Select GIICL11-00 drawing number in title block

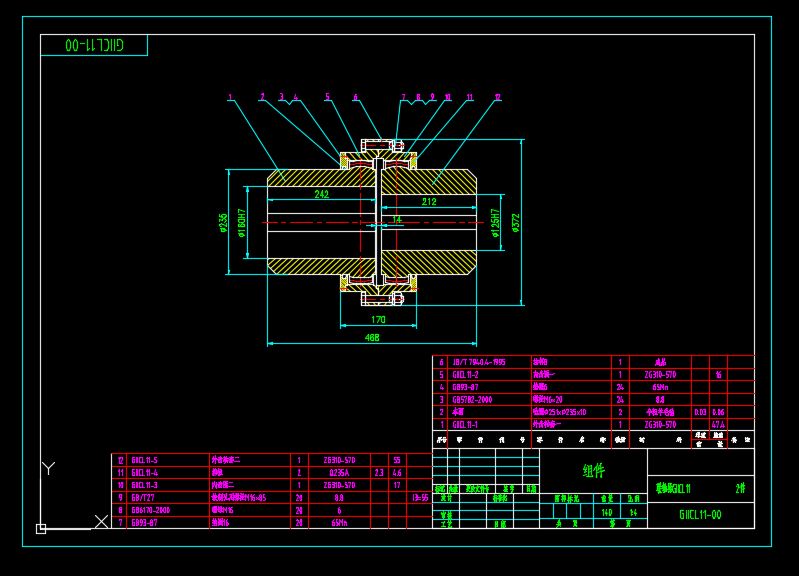tap(700, 515)
